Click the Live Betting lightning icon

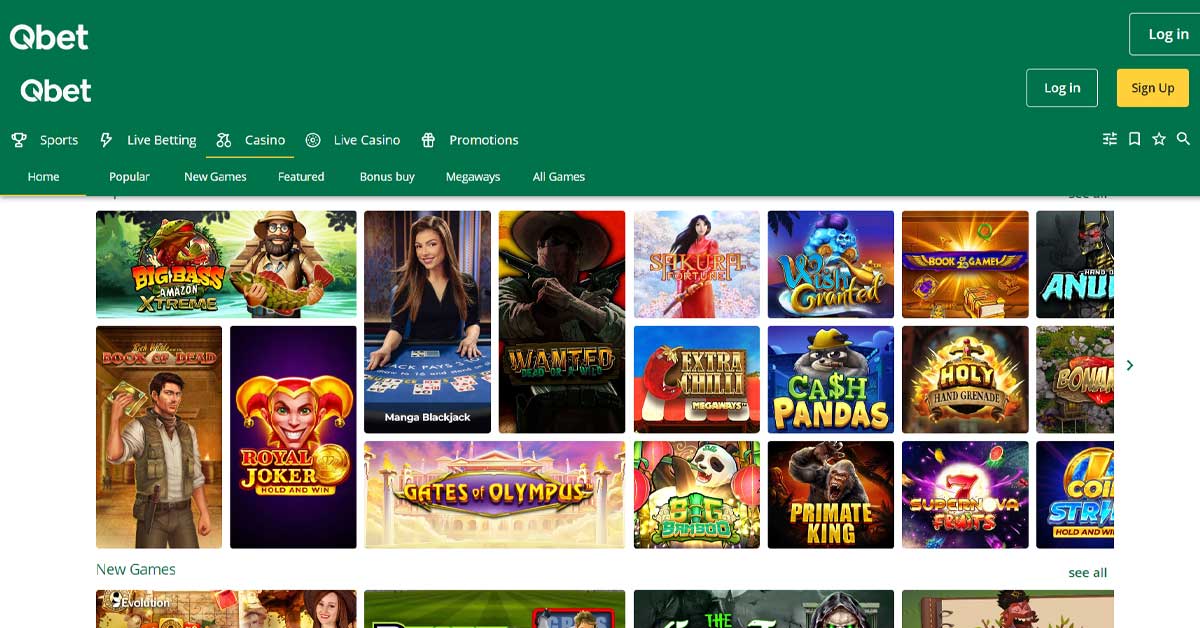point(106,140)
